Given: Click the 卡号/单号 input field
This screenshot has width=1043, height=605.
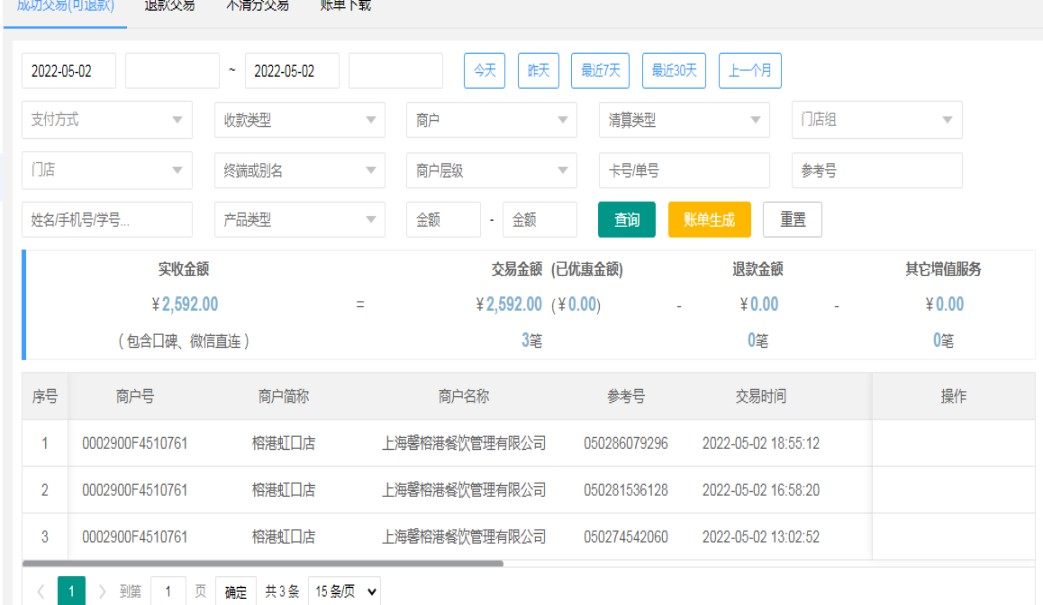Looking at the screenshot, I should pos(684,170).
